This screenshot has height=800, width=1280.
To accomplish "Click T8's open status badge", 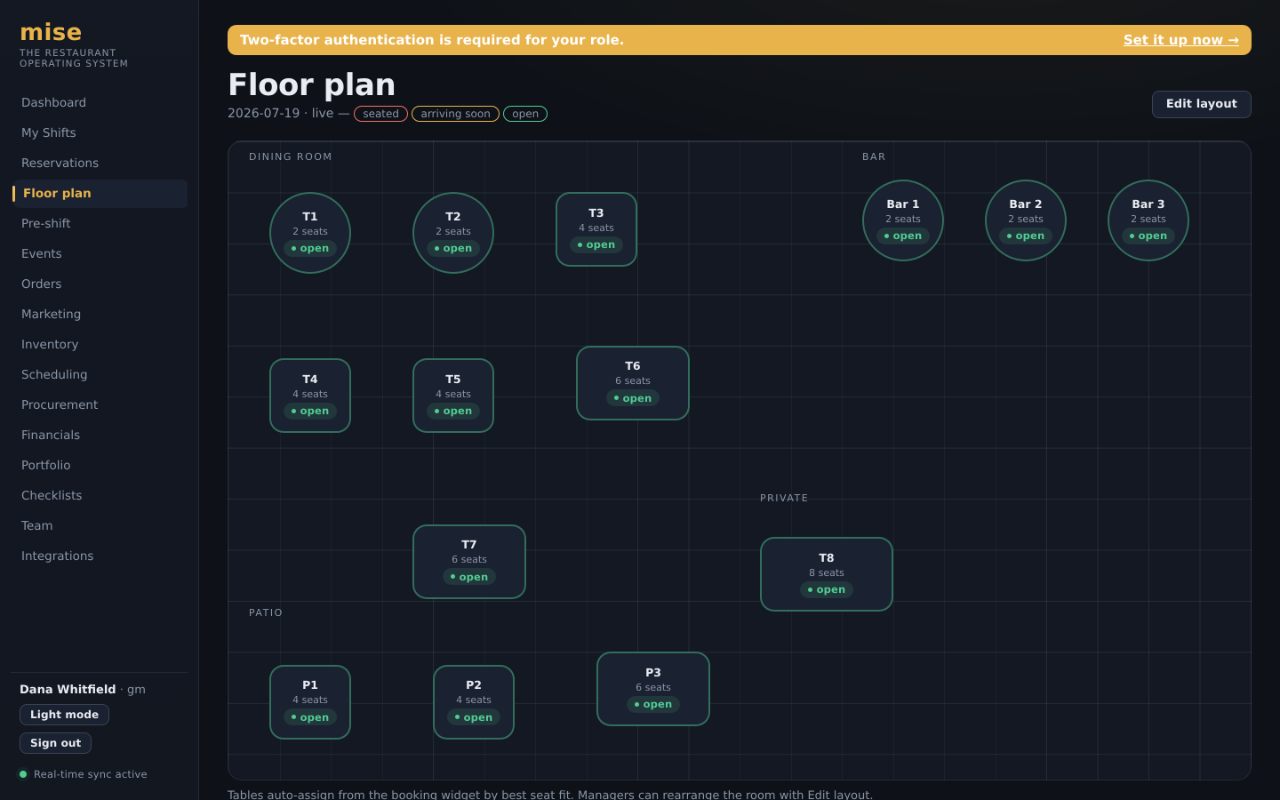I will (826, 589).
